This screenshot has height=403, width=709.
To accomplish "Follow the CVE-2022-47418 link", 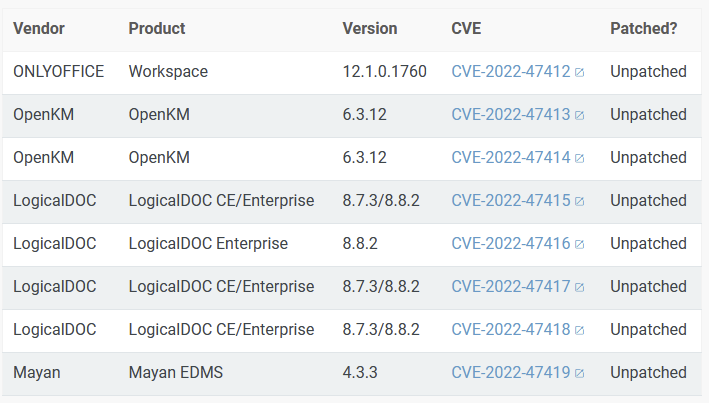I will (x=511, y=330).
